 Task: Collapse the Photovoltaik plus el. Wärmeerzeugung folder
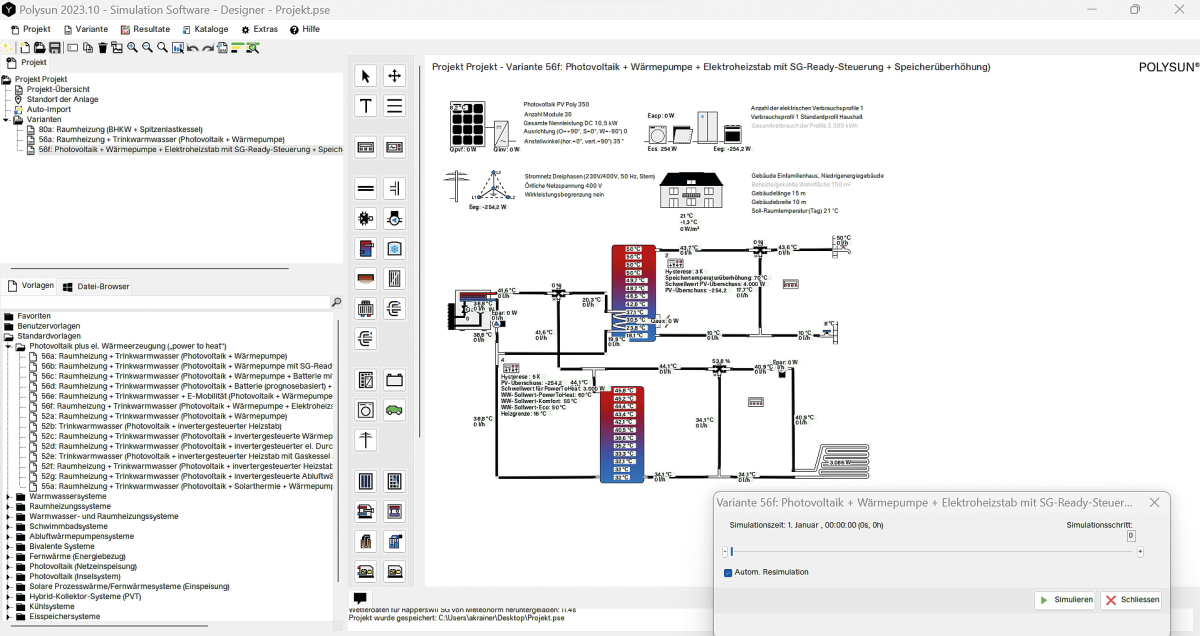tap(7, 346)
